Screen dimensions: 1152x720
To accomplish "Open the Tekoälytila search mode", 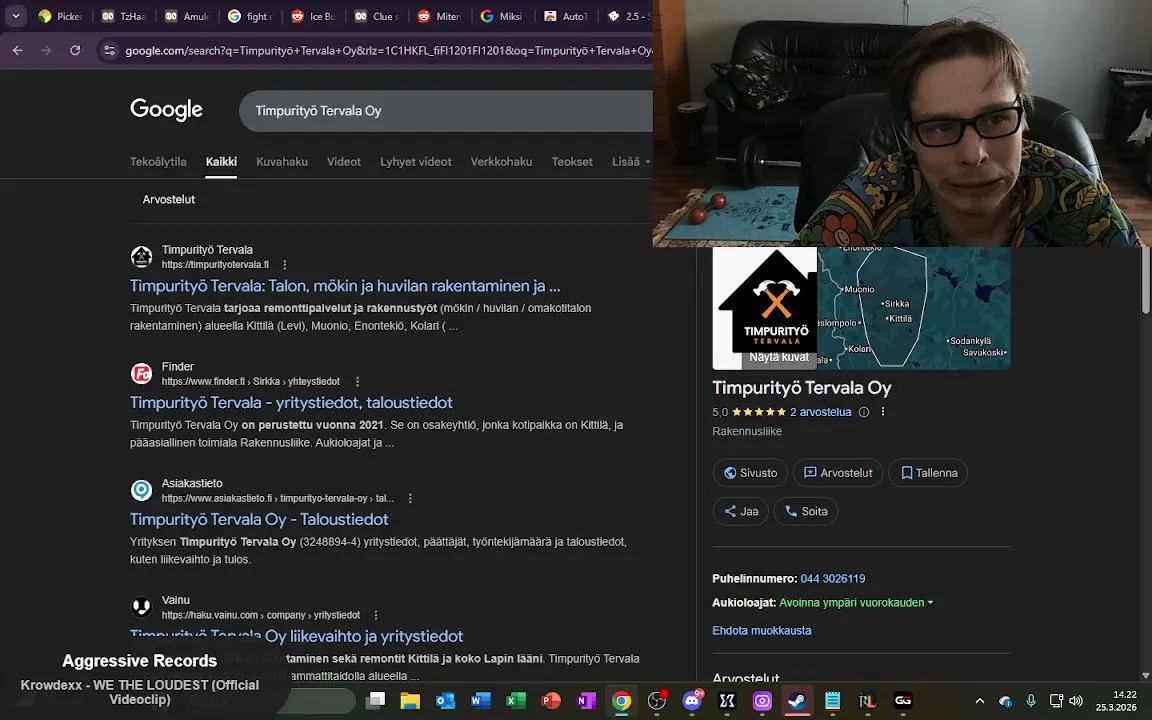I will (x=158, y=162).
